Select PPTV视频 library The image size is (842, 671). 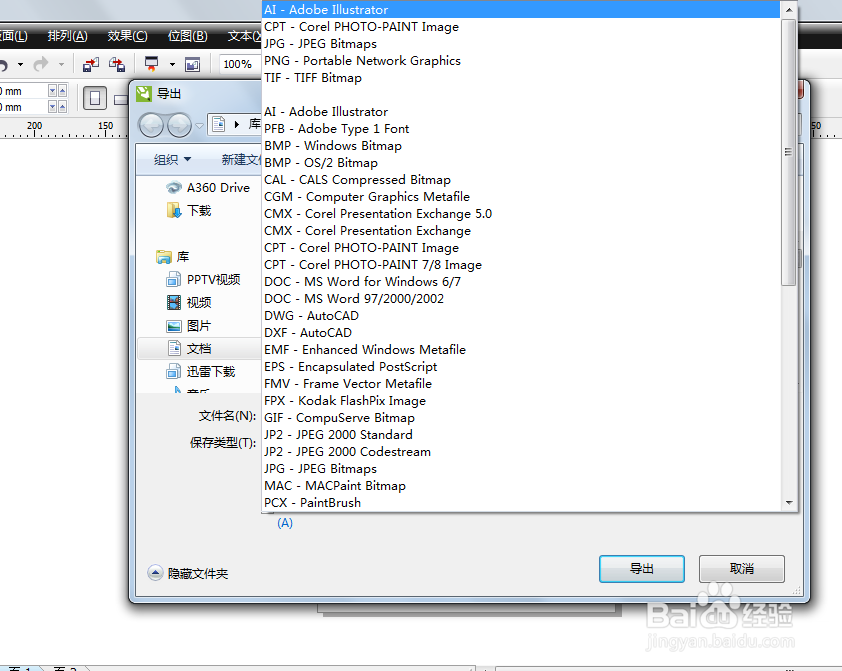[x=203, y=280]
